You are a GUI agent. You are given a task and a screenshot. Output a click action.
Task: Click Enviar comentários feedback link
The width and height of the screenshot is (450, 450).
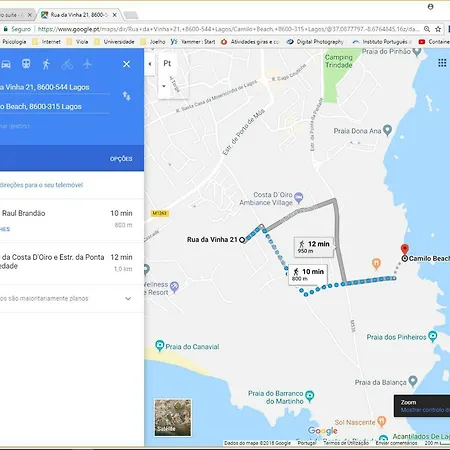click(x=396, y=443)
